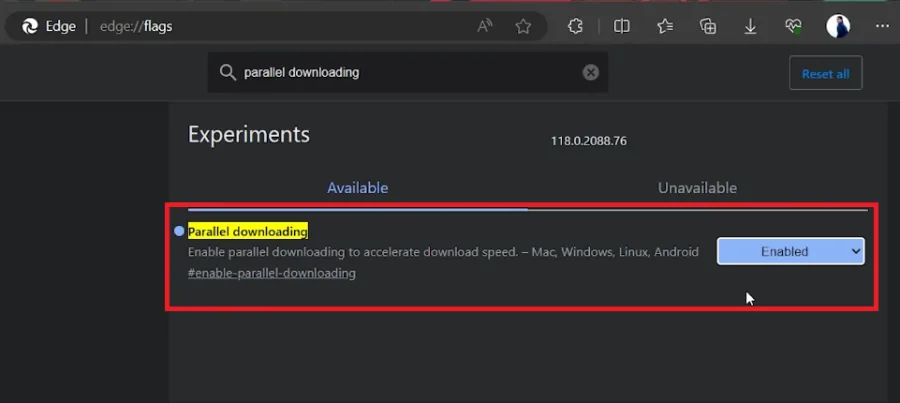The height and width of the screenshot is (403, 900).
Task: Click the Read aloud icon in address bar
Action: [x=485, y=26]
